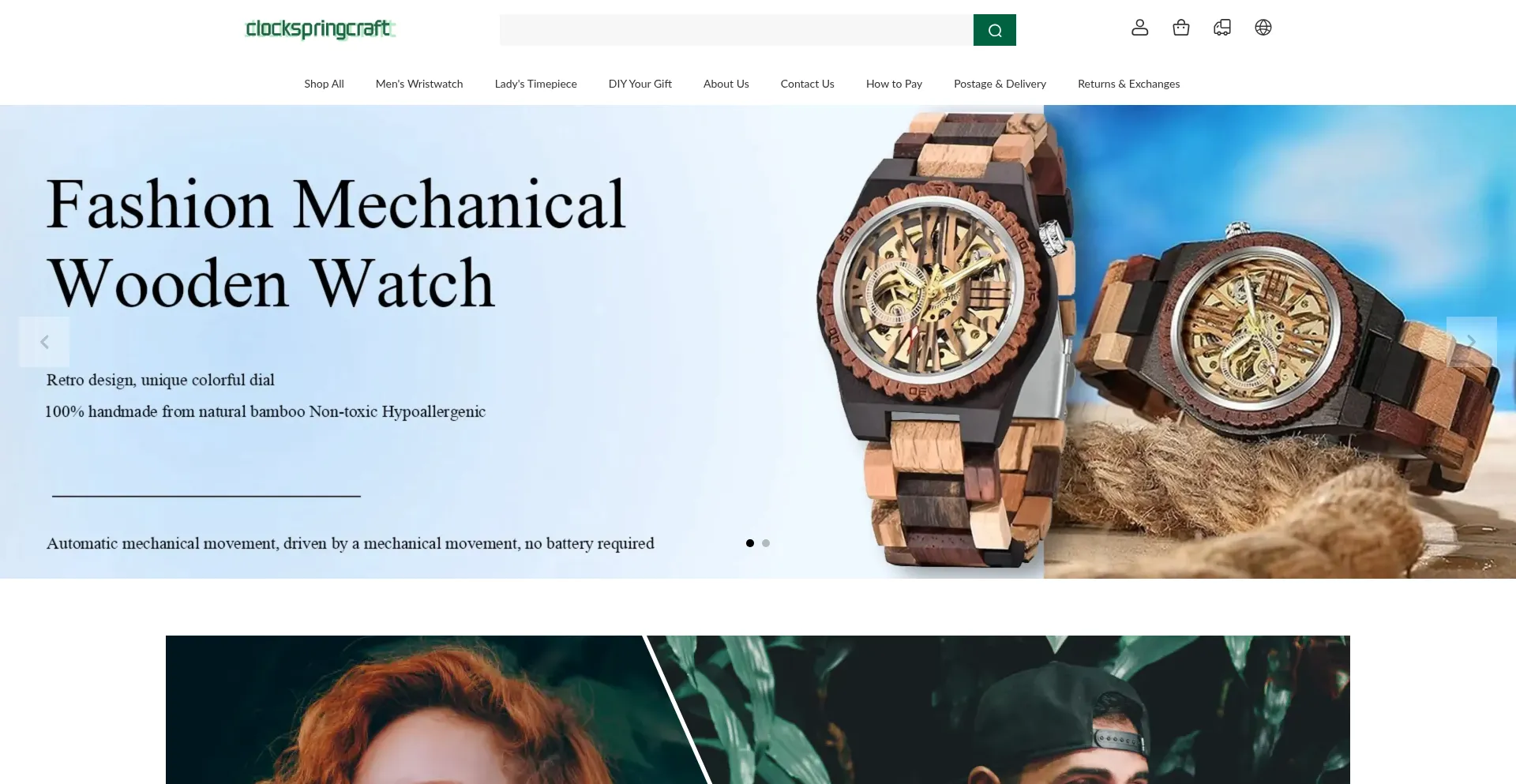
Task: Open Postage & Delivery page
Action: (1000, 84)
